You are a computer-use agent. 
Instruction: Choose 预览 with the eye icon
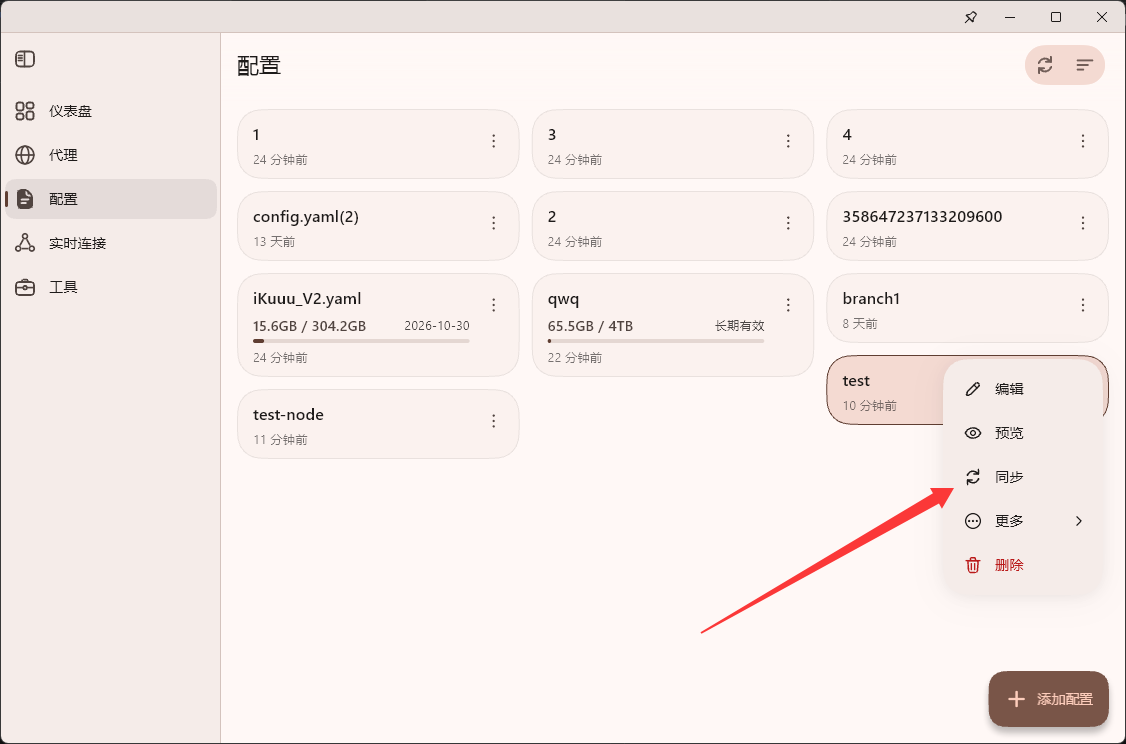[1023, 433]
